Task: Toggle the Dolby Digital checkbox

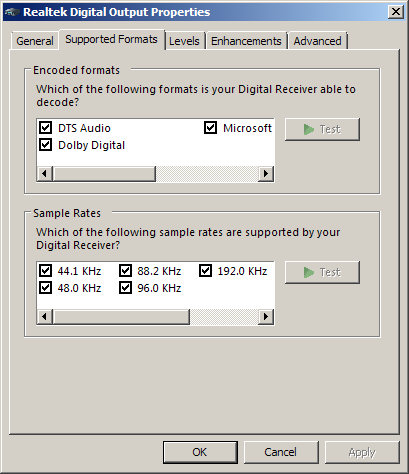Action: pos(45,145)
